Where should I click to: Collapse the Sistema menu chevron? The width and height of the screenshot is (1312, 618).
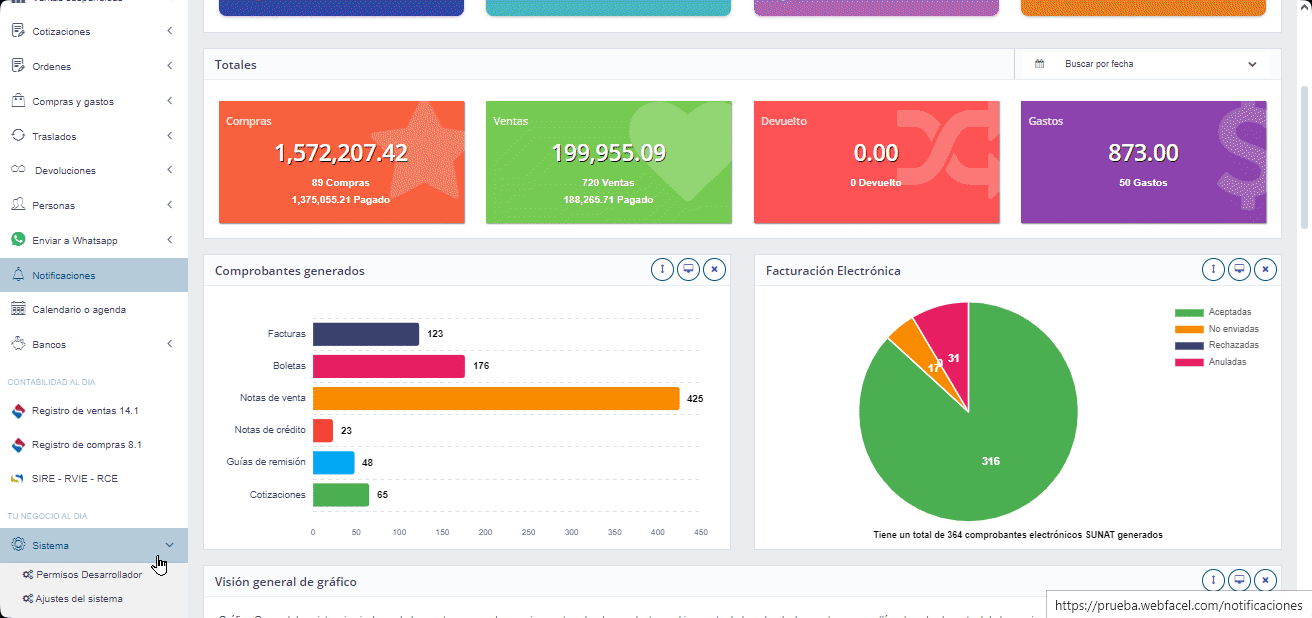point(169,545)
